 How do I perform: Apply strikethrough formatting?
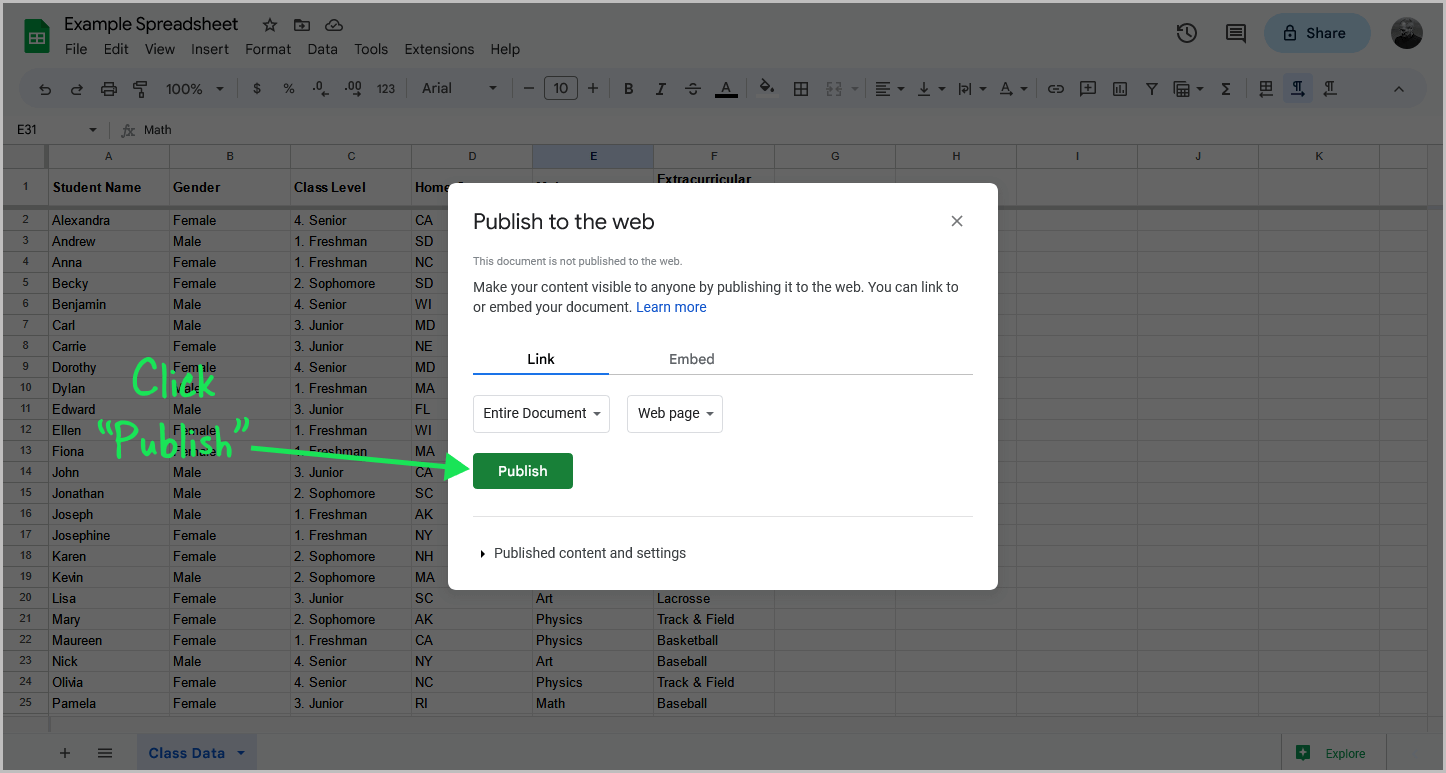coord(693,88)
